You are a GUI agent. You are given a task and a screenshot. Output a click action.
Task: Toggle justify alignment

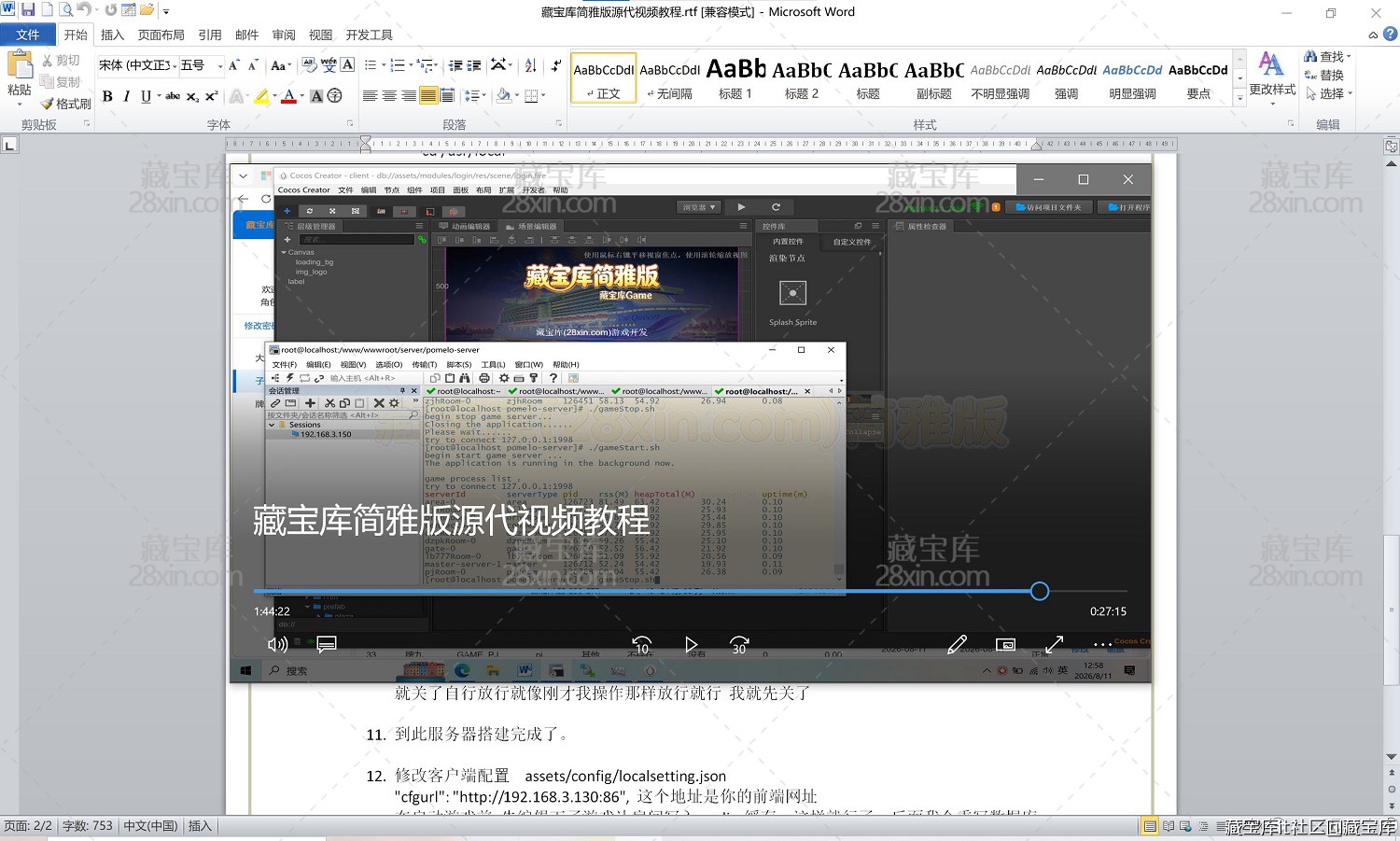tap(428, 96)
